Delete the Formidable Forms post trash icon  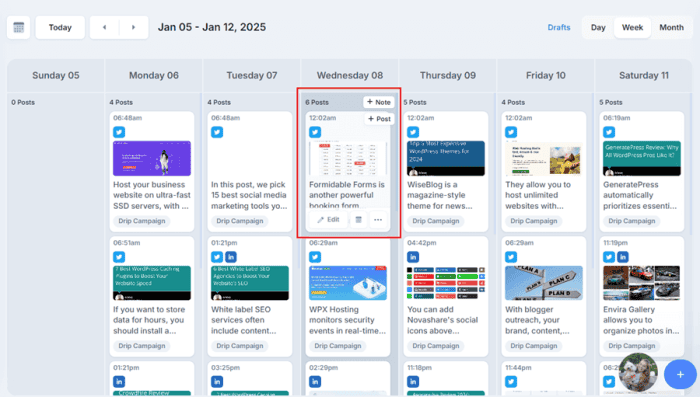click(x=358, y=220)
